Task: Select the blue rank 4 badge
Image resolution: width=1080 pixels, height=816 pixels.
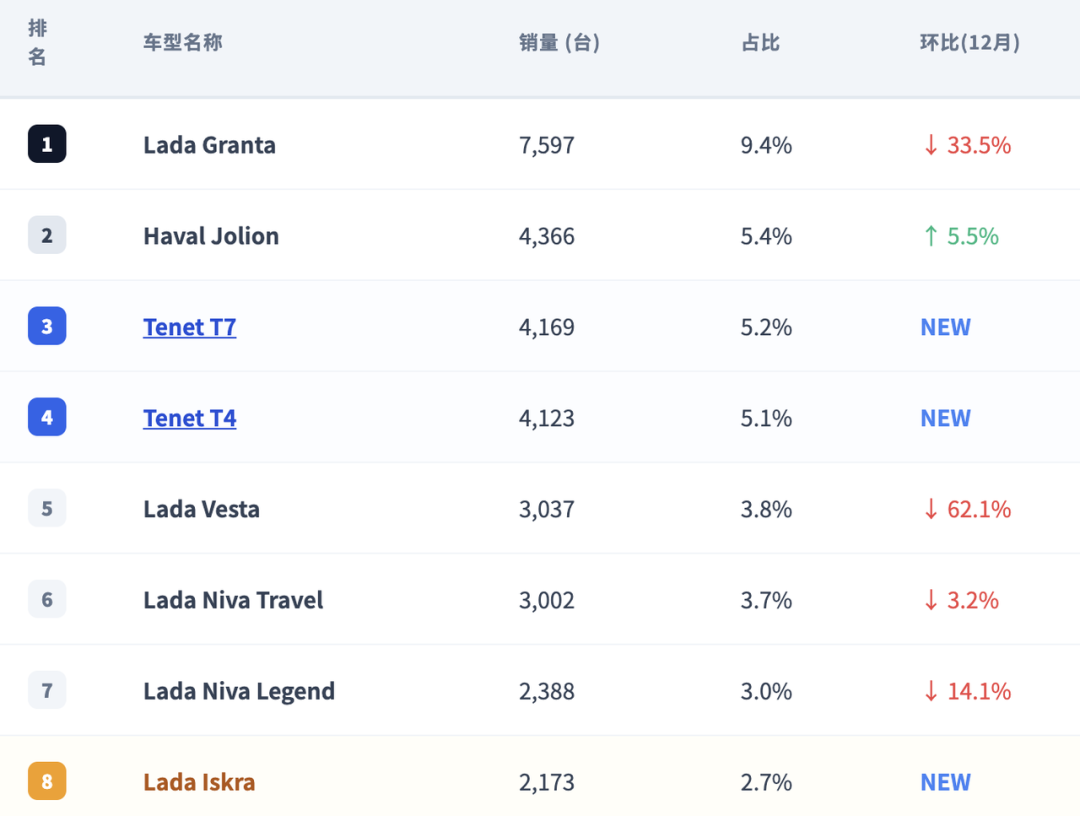Action: point(47,417)
